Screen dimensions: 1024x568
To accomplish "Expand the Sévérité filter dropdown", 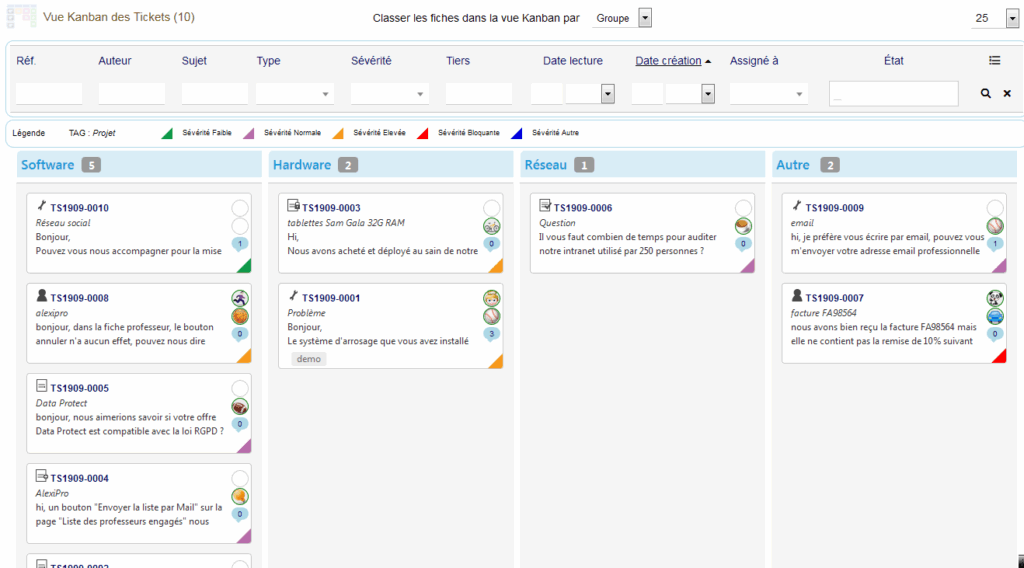I will point(389,94).
